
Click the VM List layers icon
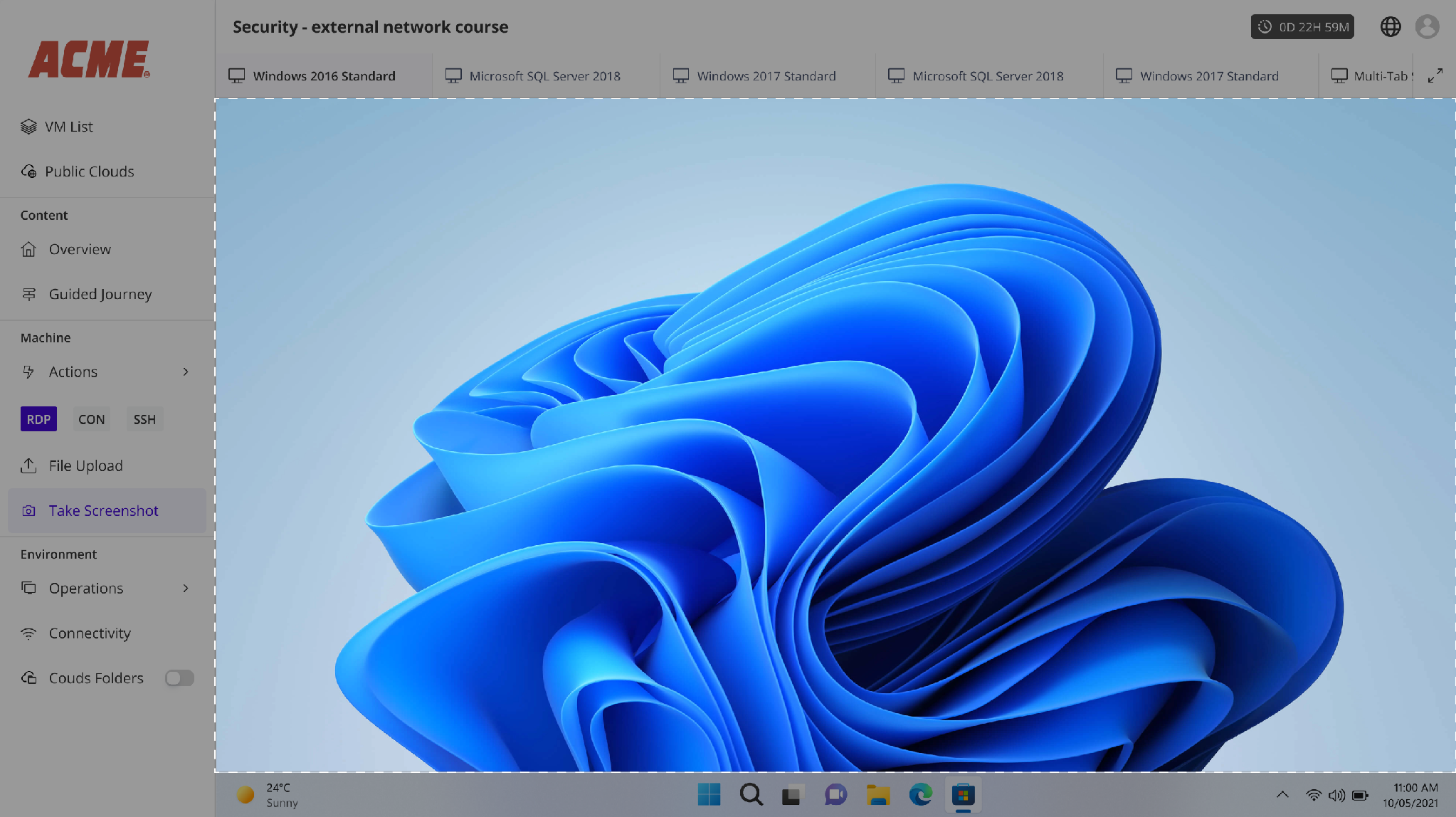(x=28, y=127)
